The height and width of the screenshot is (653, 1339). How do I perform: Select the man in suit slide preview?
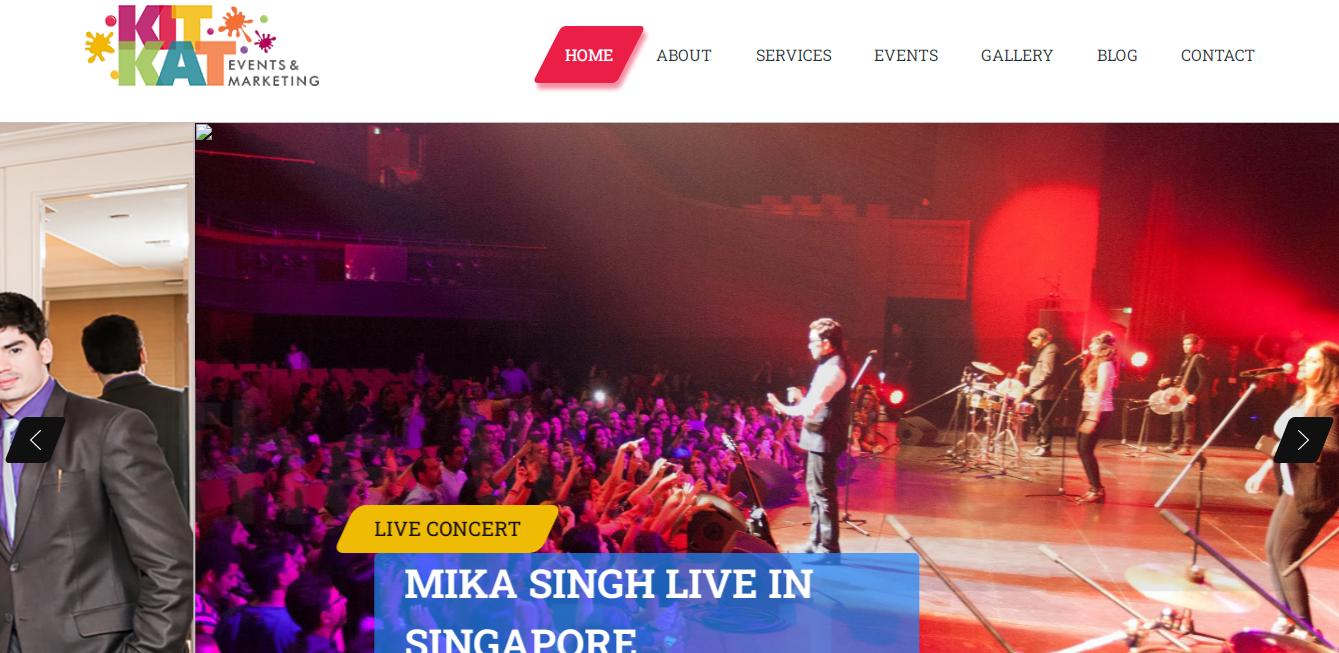[x=97, y=388]
